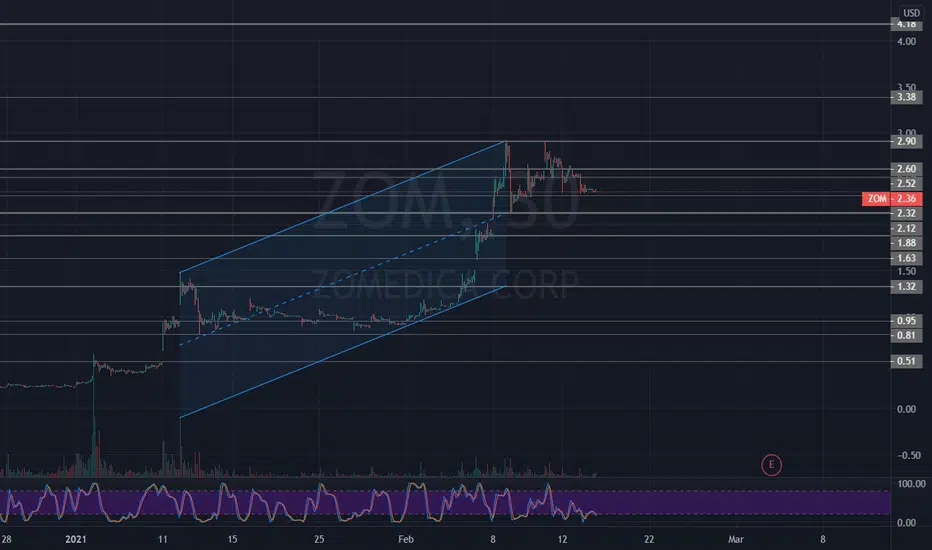Image resolution: width=932 pixels, height=550 pixels.
Task: Click the 0.95 price level label
Action: pos(906,321)
